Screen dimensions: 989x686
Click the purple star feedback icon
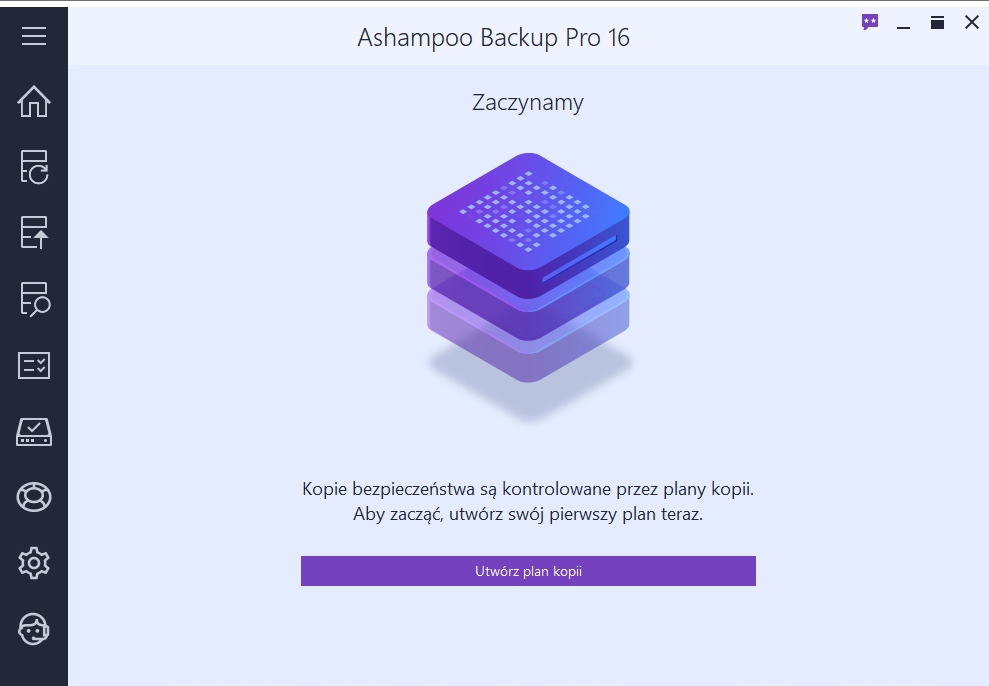tap(870, 22)
